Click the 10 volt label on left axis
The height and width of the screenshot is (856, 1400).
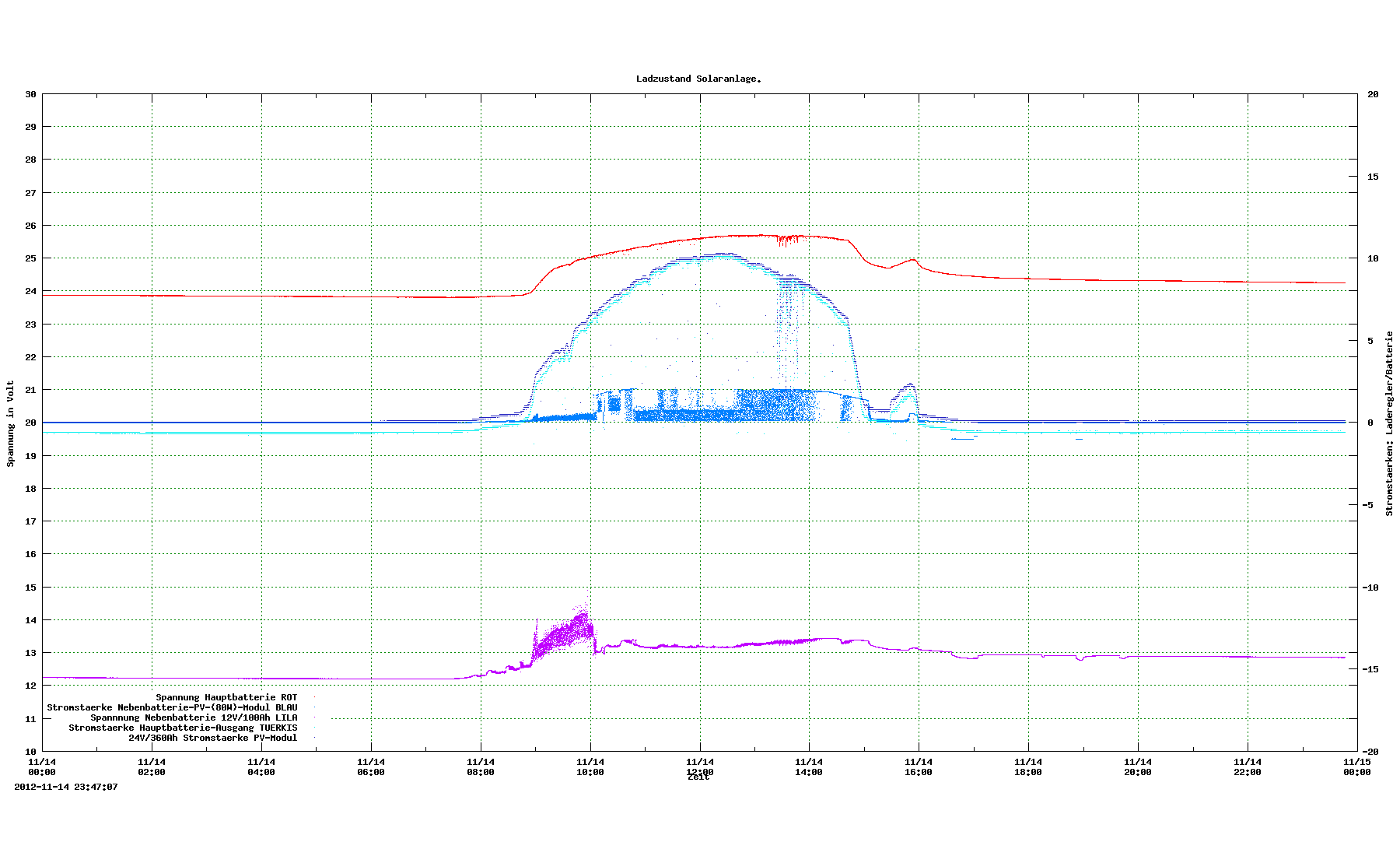click(x=30, y=752)
